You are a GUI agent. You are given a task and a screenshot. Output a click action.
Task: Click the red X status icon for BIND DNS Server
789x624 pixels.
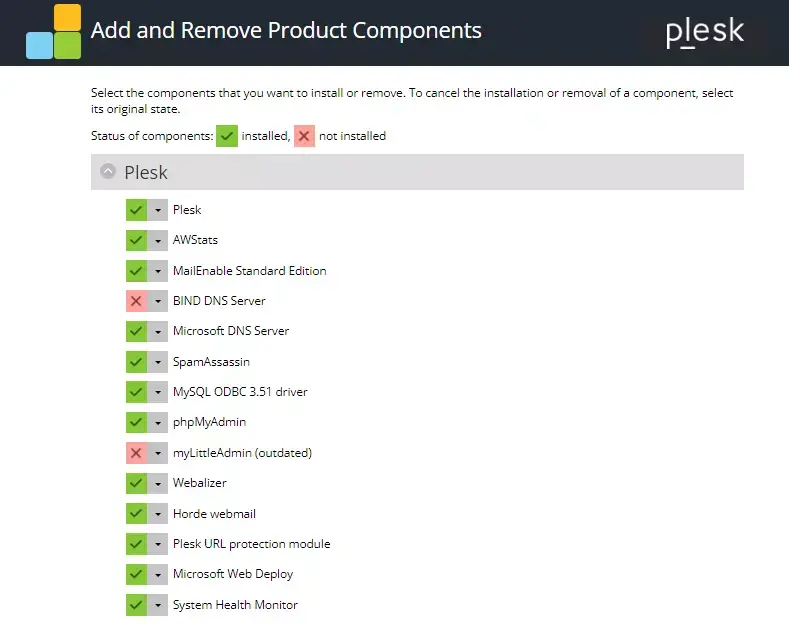coord(136,301)
